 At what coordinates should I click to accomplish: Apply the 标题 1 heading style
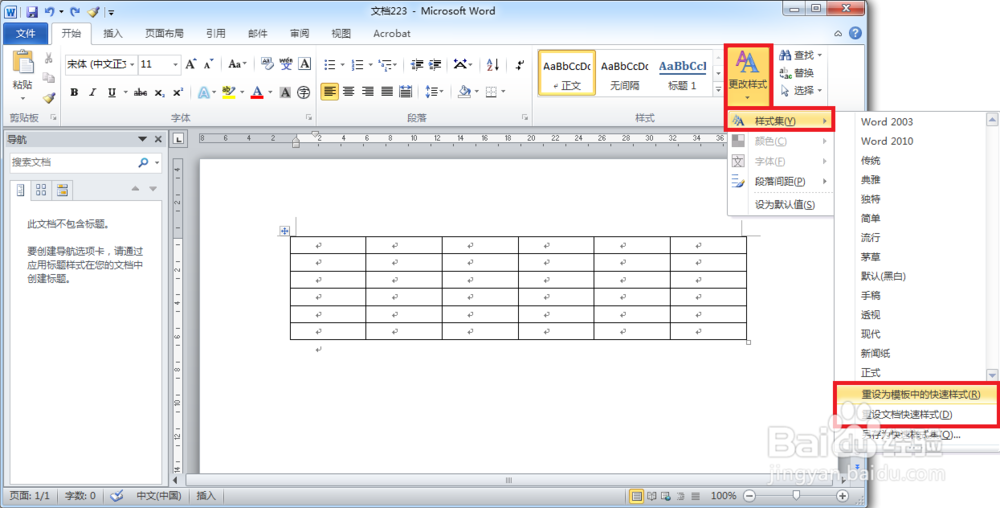(x=682, y=73)
